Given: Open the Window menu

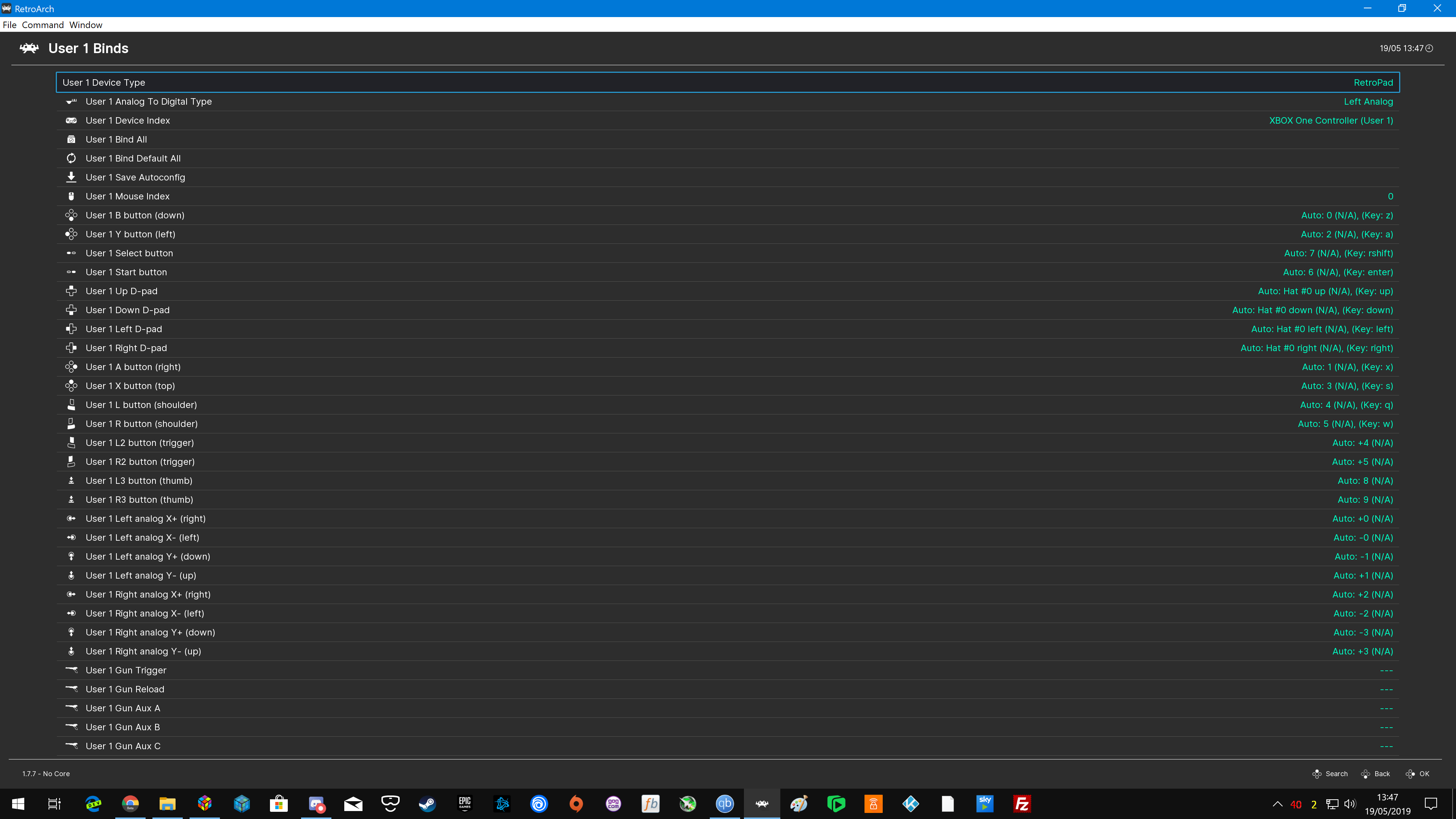Looking at the screenshot, I should 86,25.
